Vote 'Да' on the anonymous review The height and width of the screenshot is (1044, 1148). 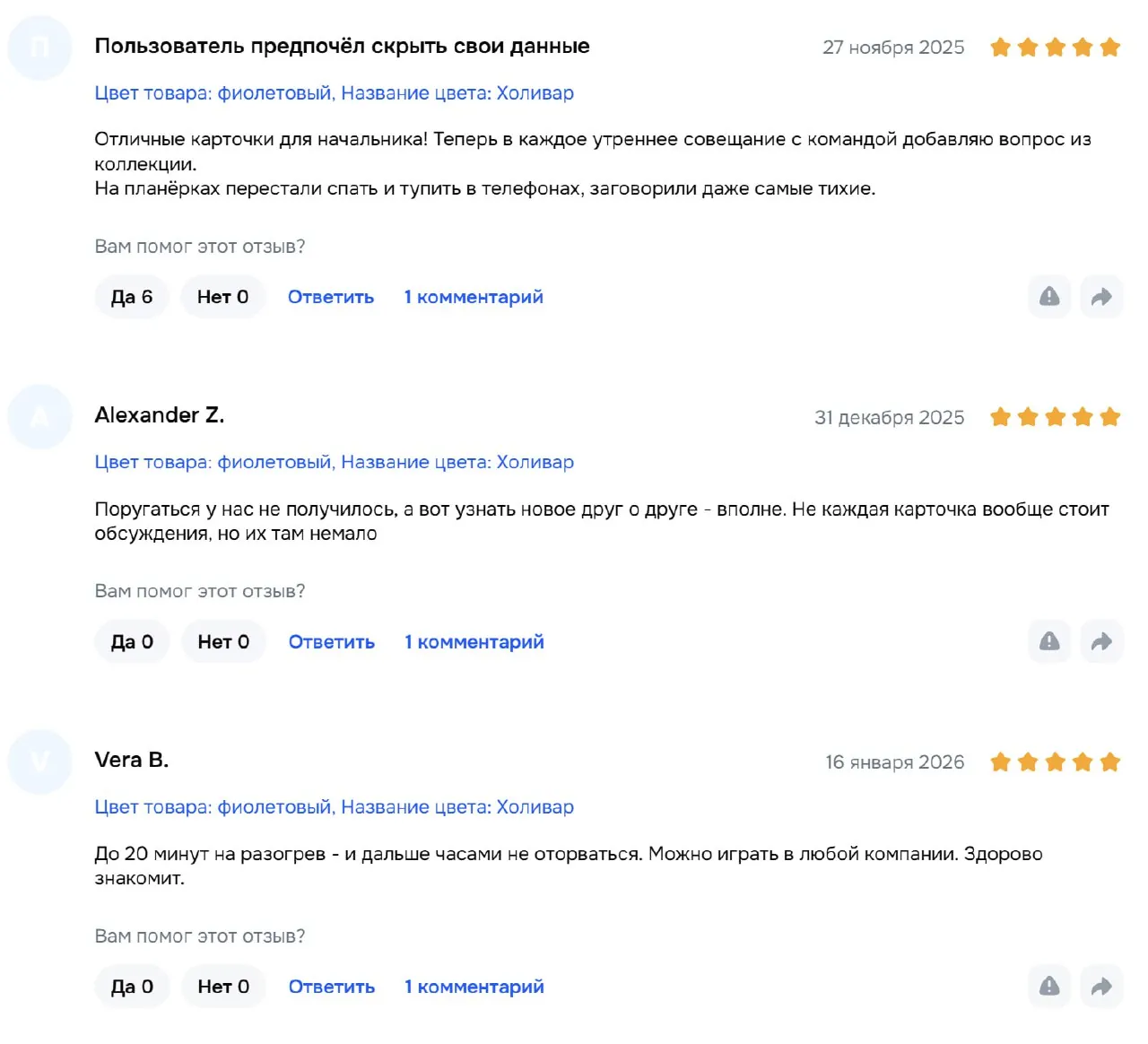click(132, 297)
